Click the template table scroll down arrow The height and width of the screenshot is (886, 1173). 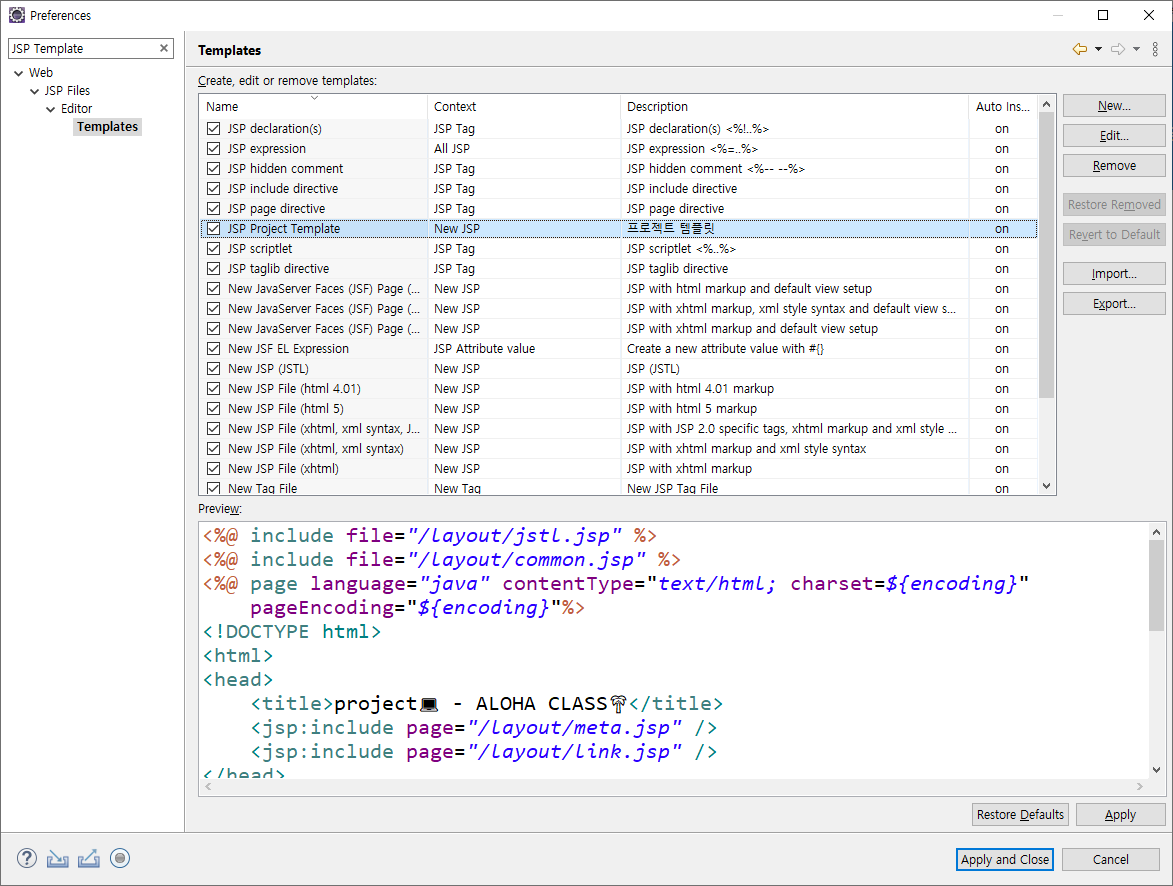1047,486
